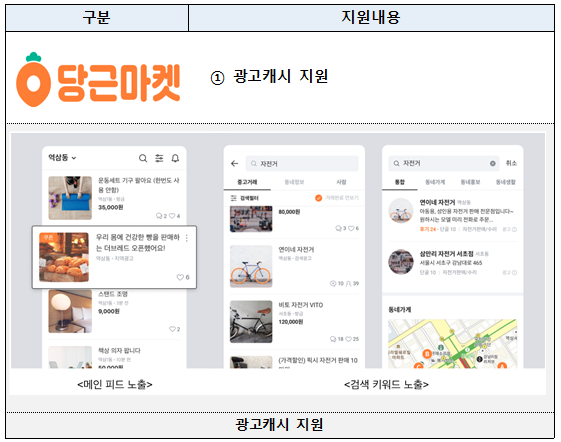Tap the ad info icon on 삼안리 자전거 result
Viewport: 561px width, 442px height.
click(x=514, y=273)
